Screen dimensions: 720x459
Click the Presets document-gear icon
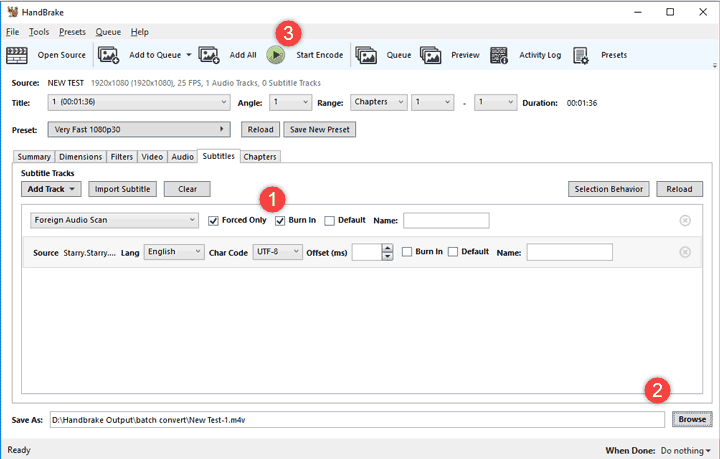(x=581, y=56)
